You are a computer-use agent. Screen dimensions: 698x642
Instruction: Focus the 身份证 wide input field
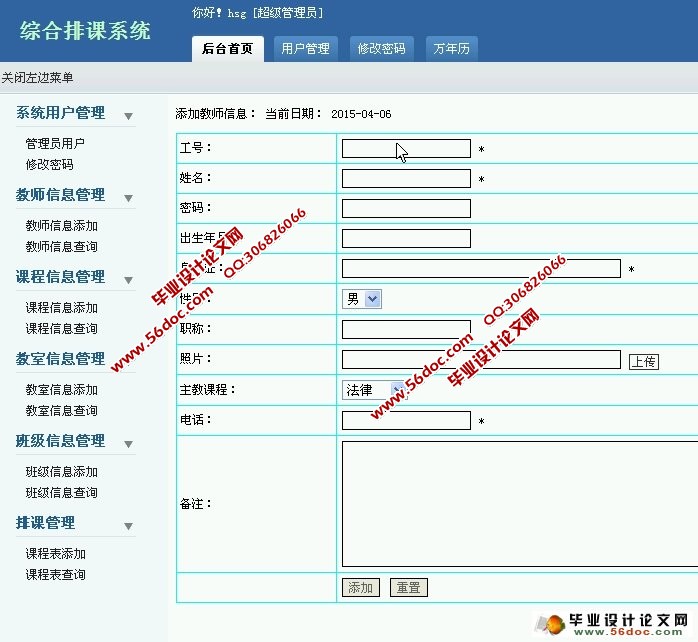(x=481, y=268)
